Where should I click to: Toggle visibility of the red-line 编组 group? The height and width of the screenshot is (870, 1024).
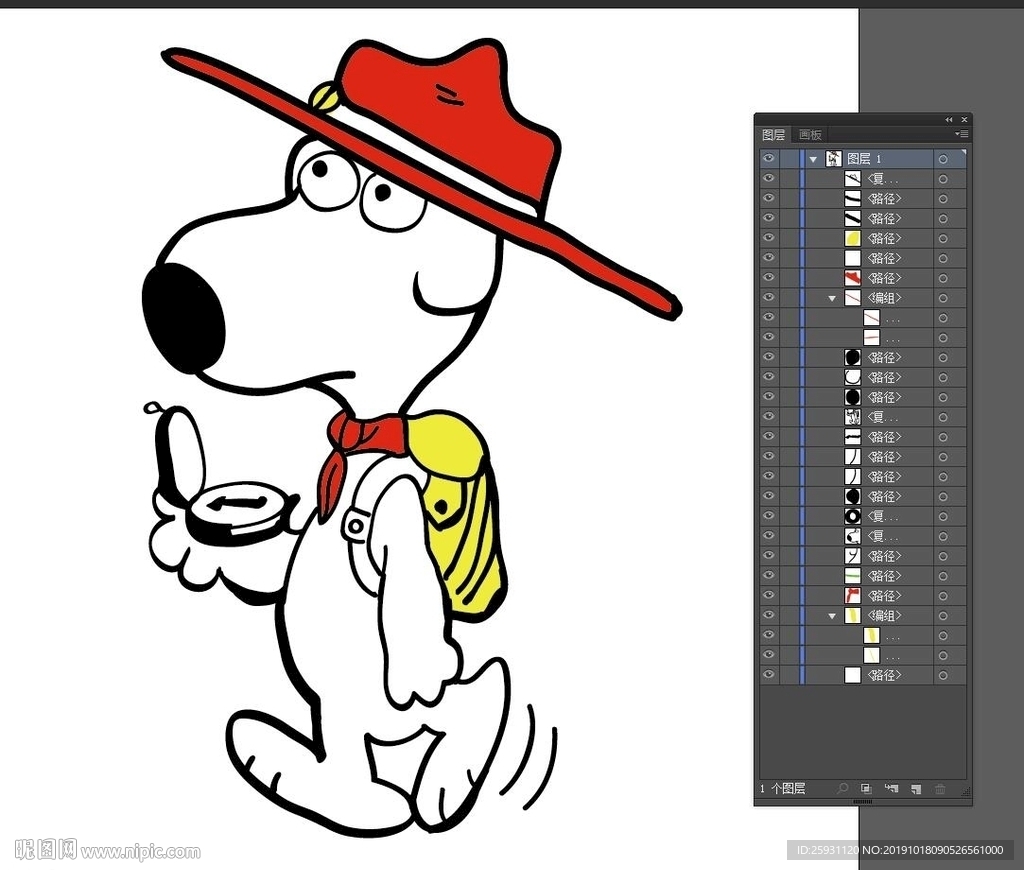769,297
